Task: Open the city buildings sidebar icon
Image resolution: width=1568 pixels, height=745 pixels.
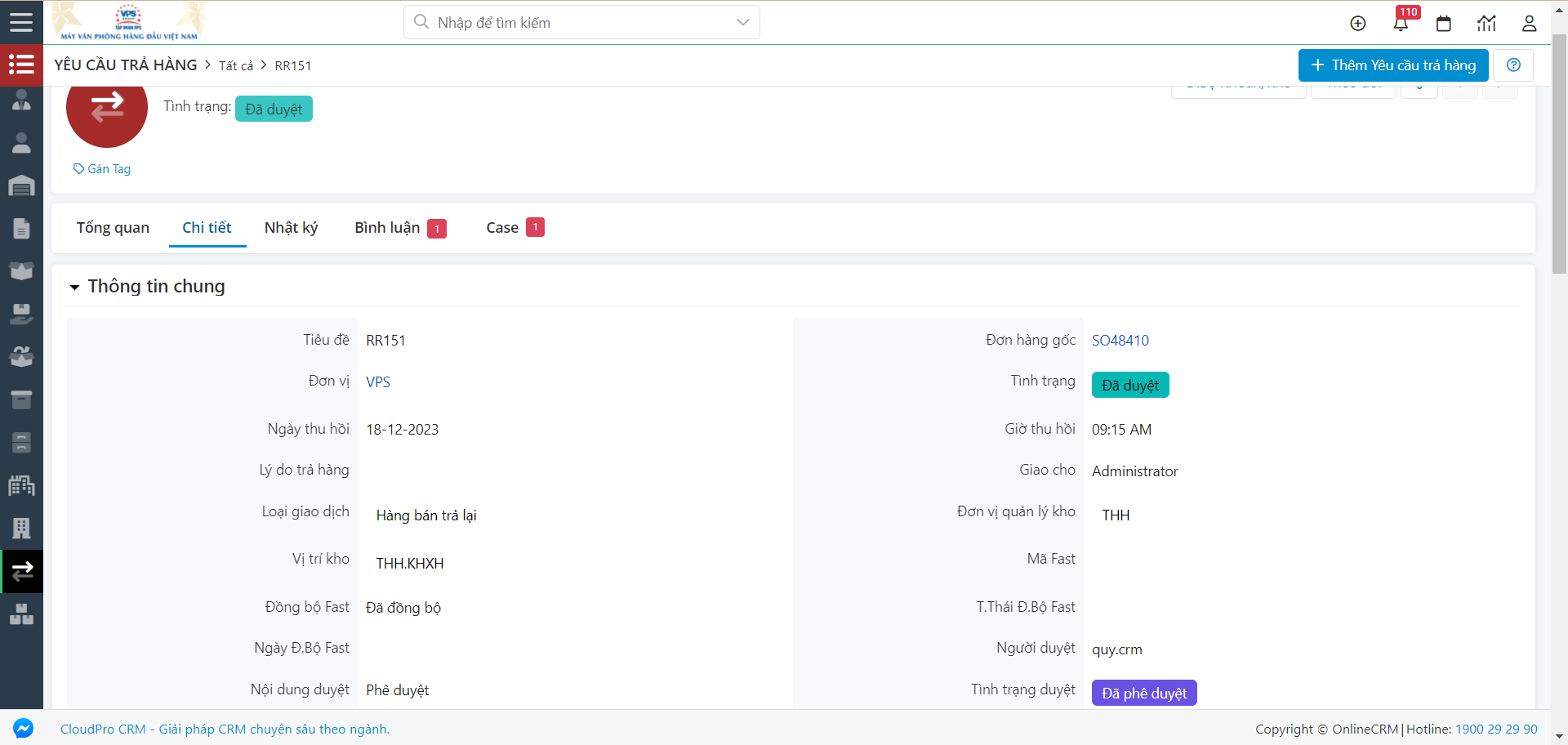Action: click(21, 485)
